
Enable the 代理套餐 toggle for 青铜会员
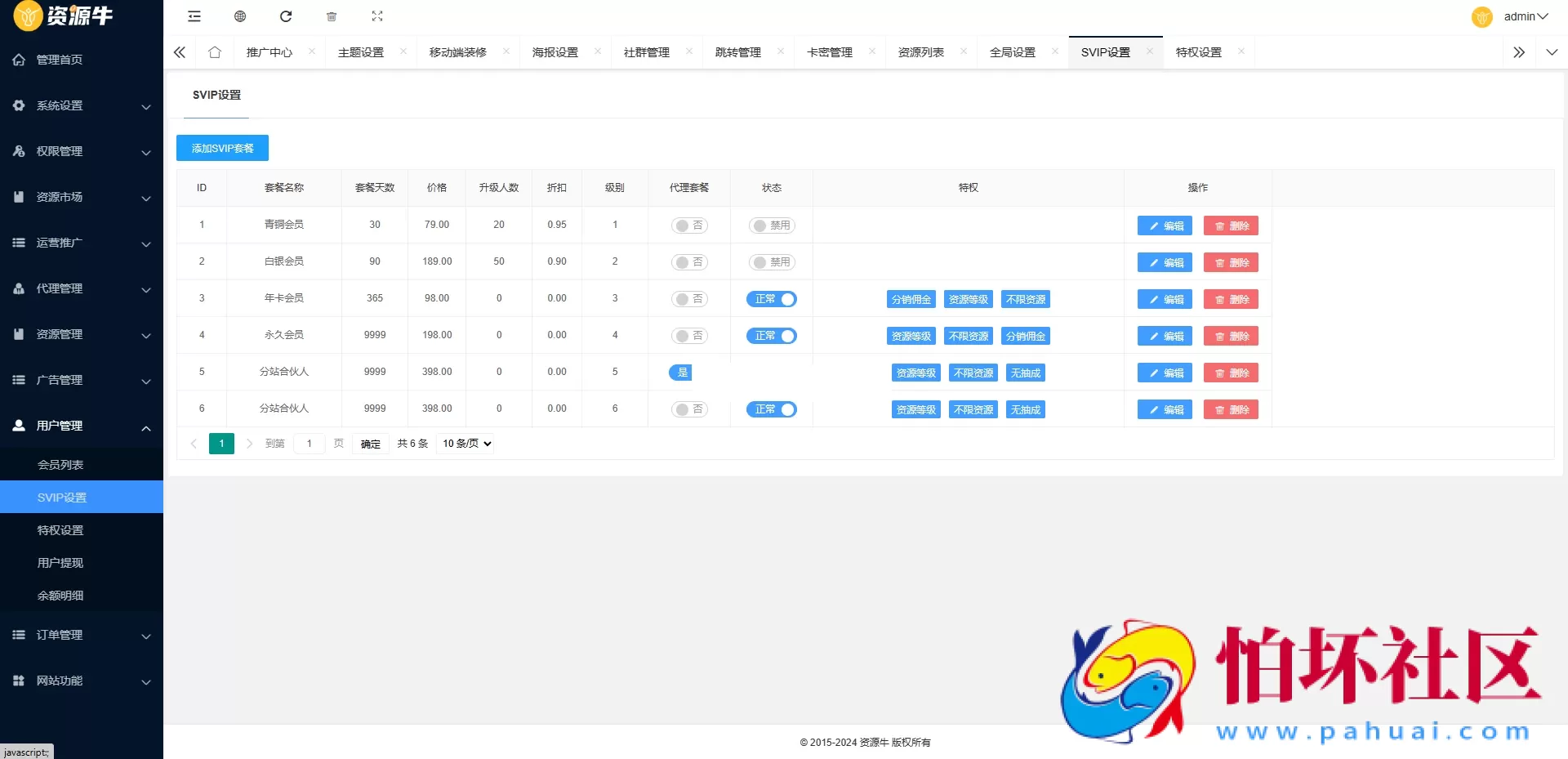688,225
